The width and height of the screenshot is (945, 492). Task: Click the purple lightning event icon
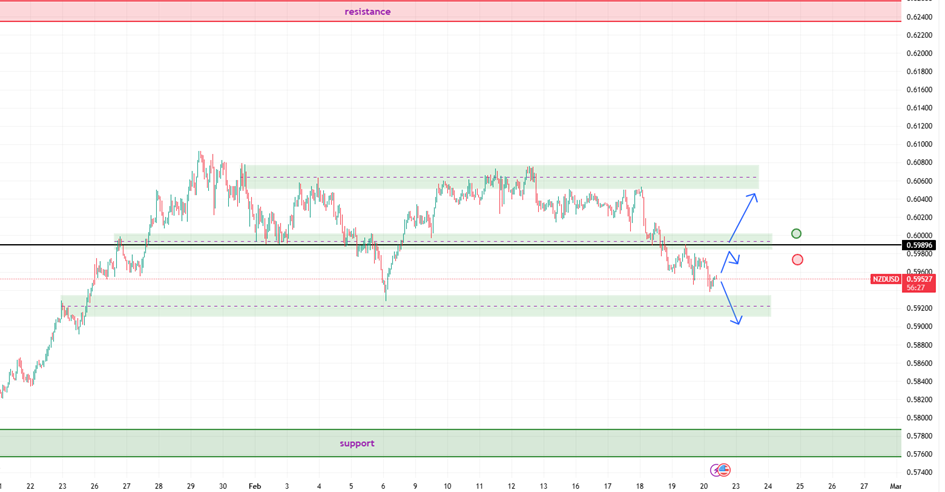click(x=716, y=469)
